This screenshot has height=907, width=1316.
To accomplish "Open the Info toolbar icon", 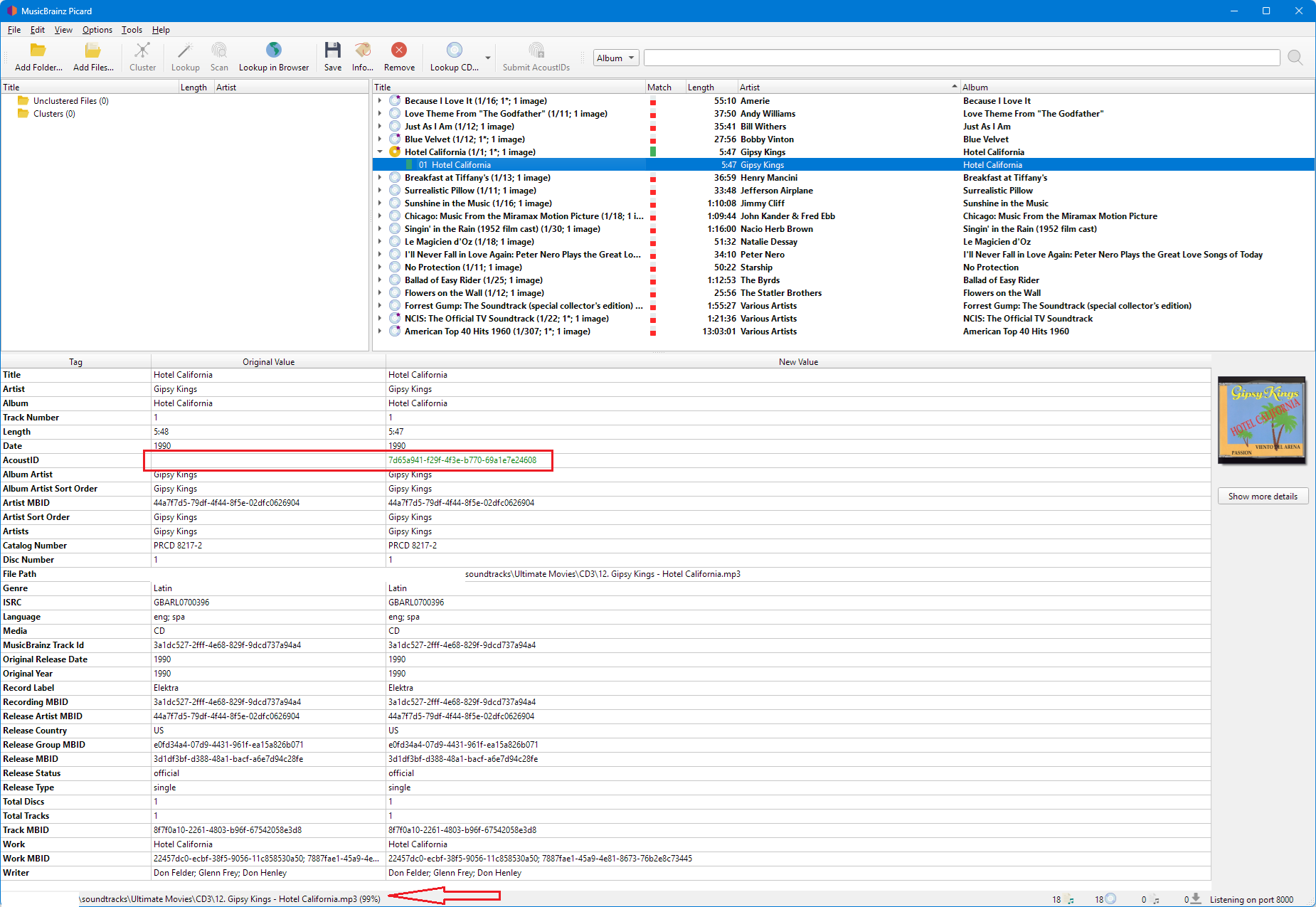I will tap(363, 51).
